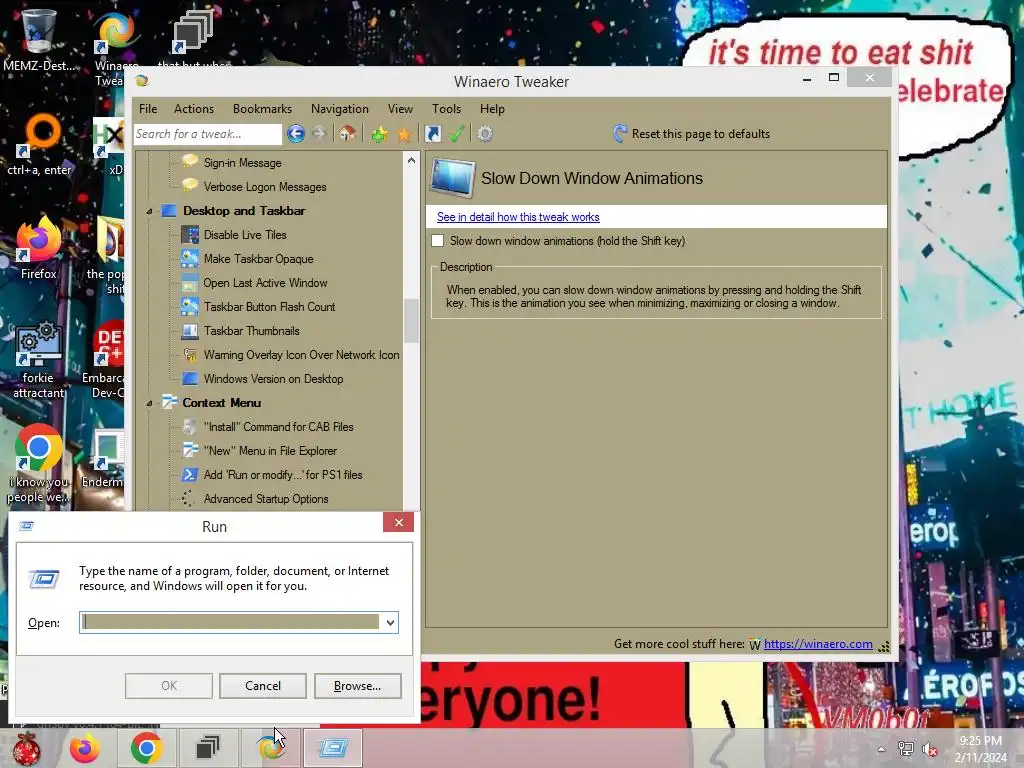Screen dimensions: 1024x768
Task: Click the Reset this page icon
Action: pos(620,134)
